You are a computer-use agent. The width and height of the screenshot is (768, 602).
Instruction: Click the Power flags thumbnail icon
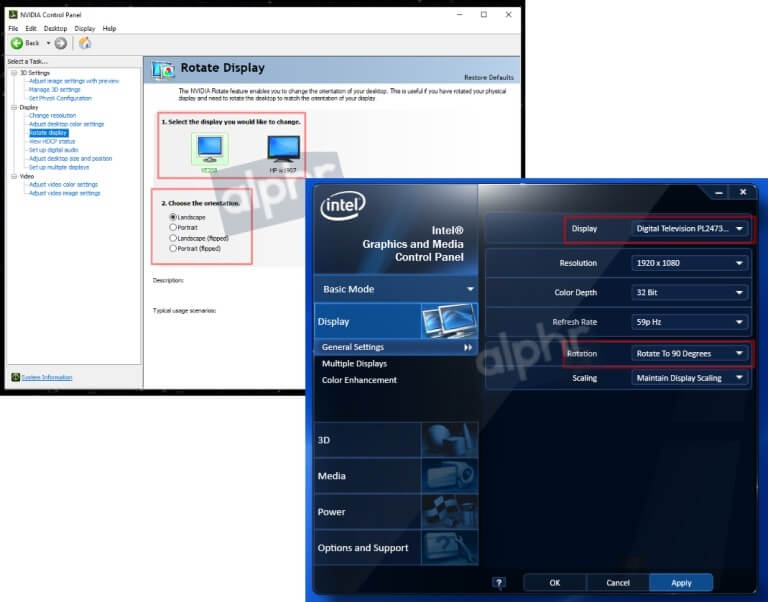(449, 512)
